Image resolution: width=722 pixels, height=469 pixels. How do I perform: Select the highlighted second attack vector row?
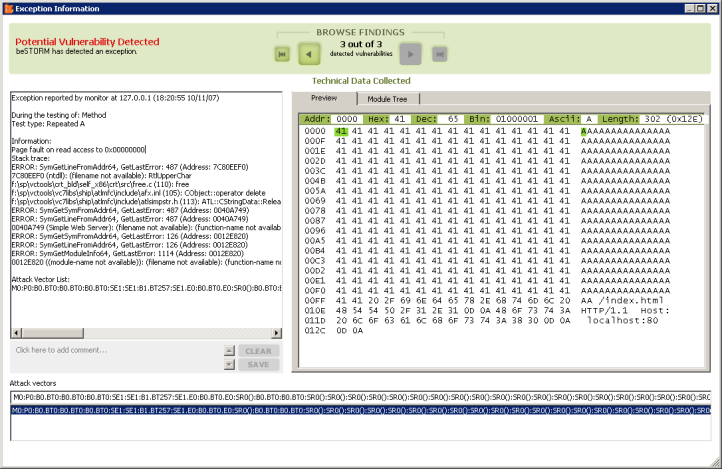[361, 410]
